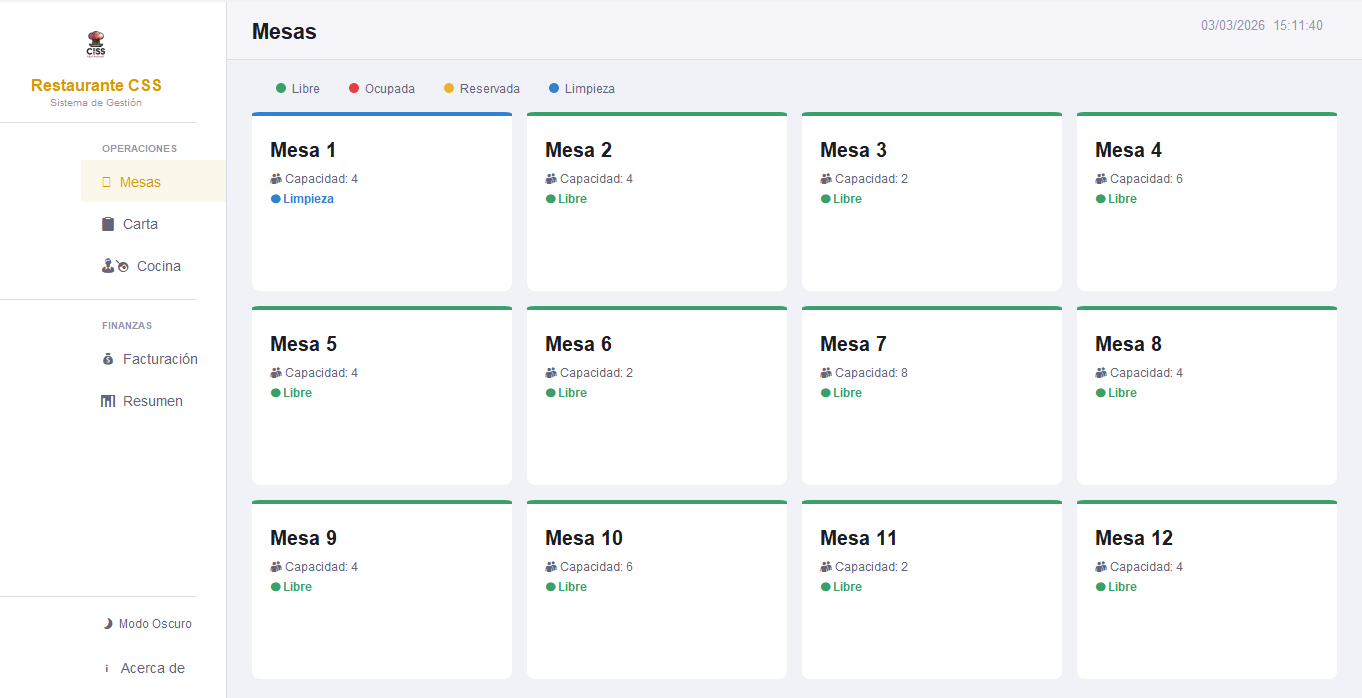Click the Cocina chef icon
The height and width of the screenshot is (698, 1362).
tap(115, 266)
